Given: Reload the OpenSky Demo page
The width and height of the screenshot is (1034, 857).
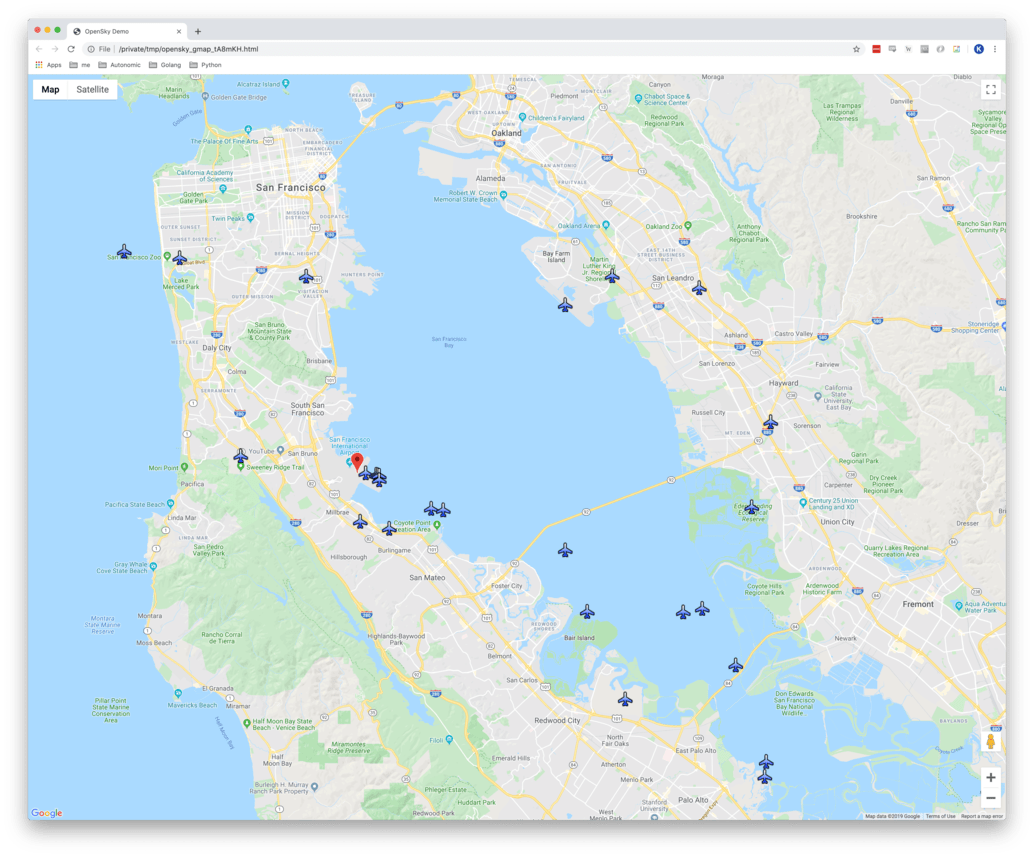Looking at the screenshot, I should [x=71, y=49].
